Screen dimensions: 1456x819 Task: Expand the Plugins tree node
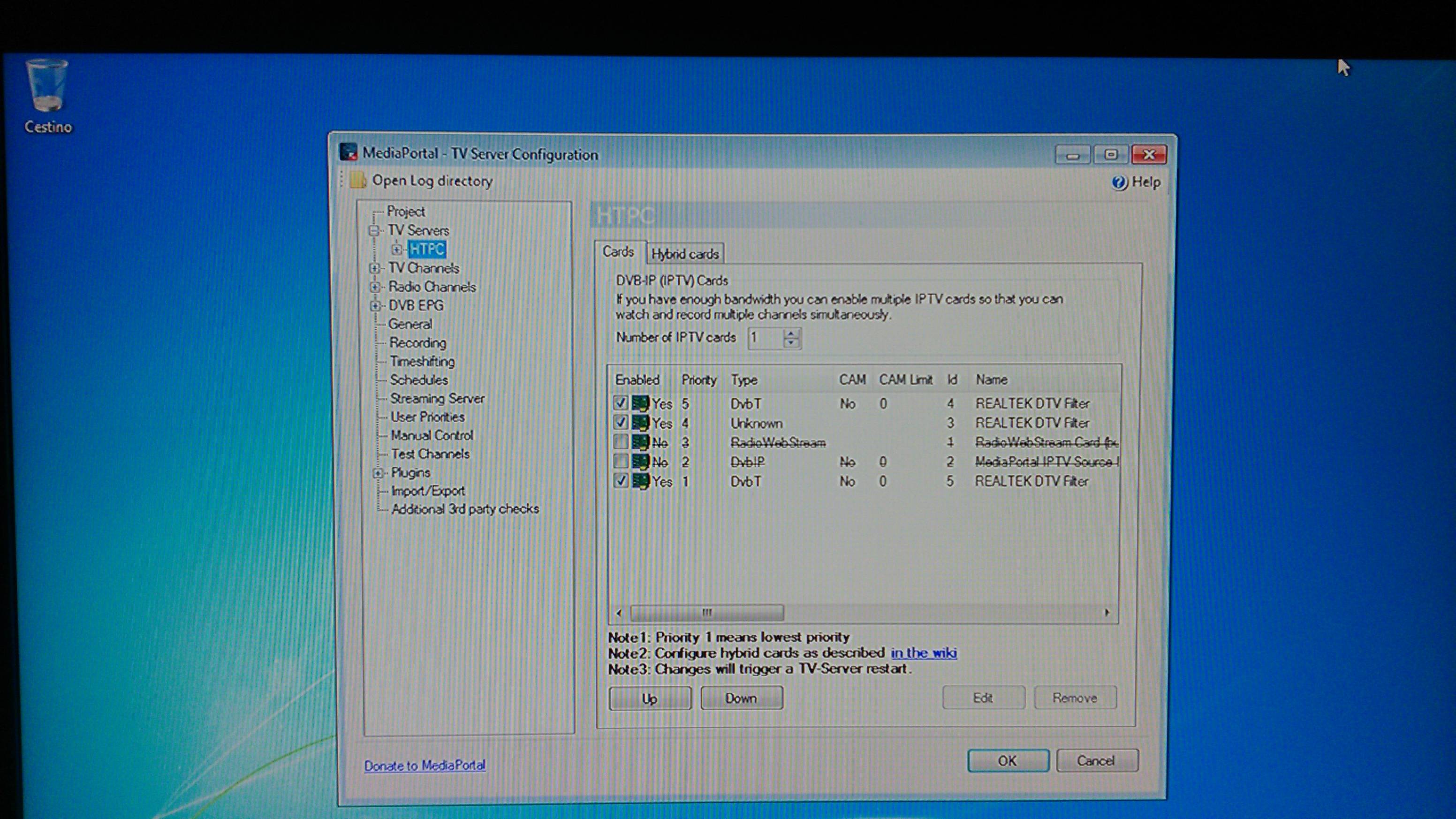[x=378, y=472]
